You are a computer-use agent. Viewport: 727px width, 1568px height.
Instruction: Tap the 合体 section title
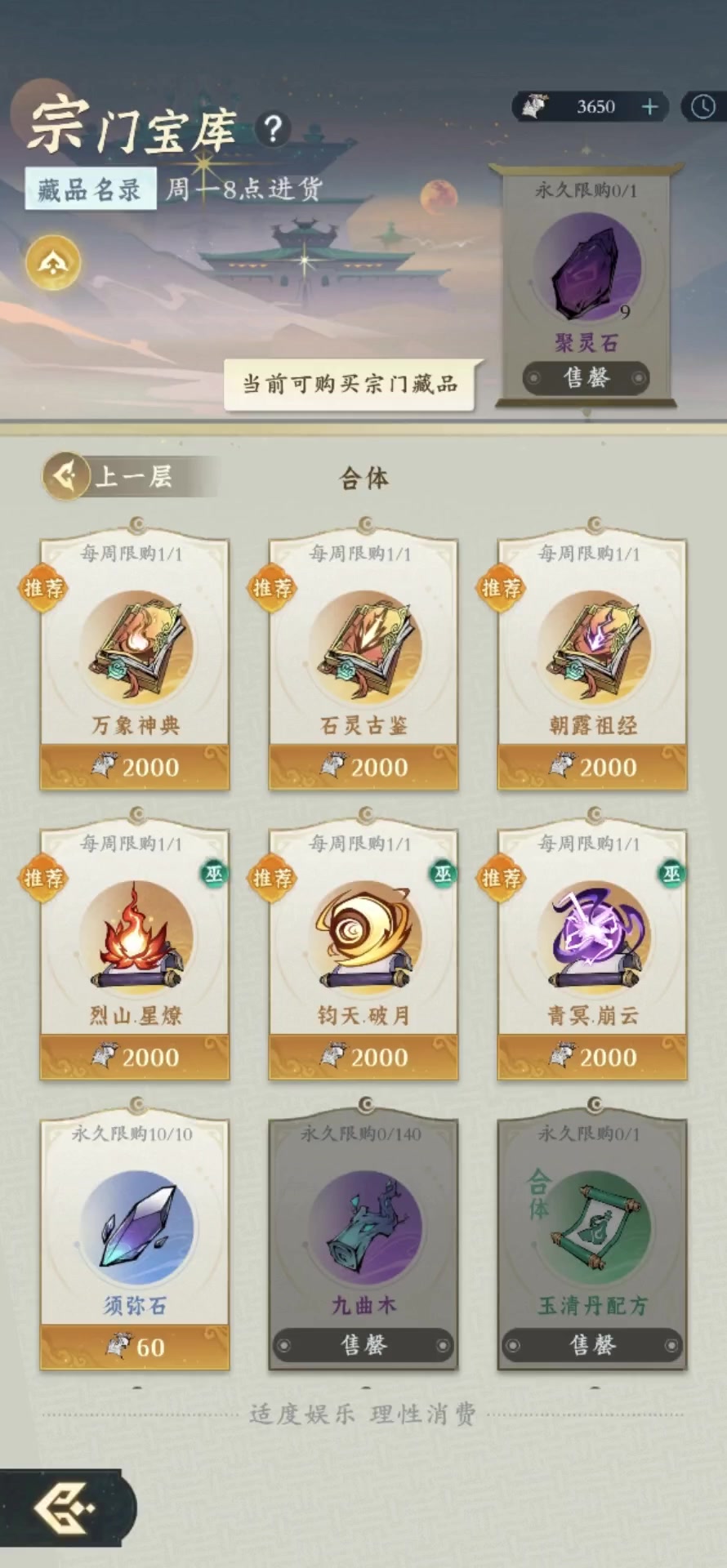(x=364, y=479)
